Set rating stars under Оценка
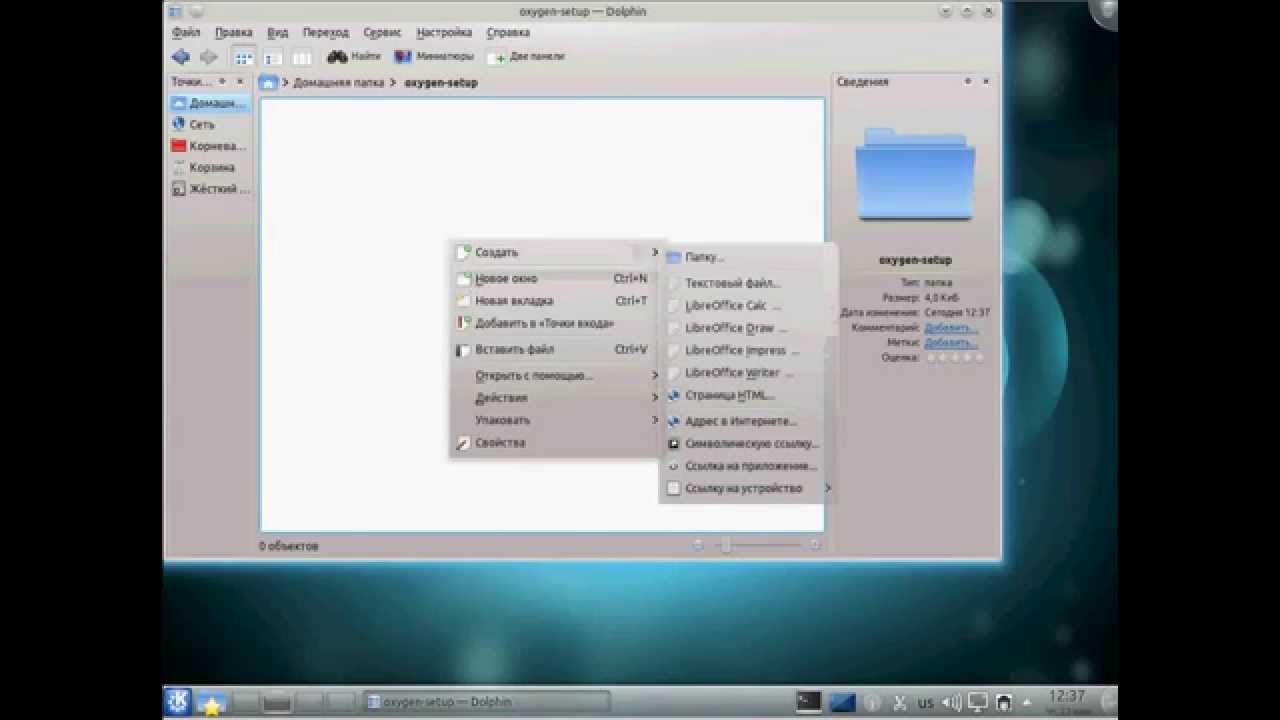The width and height of the screenshot is (1280, 720). pyautogui.click(x=954, y=357)
